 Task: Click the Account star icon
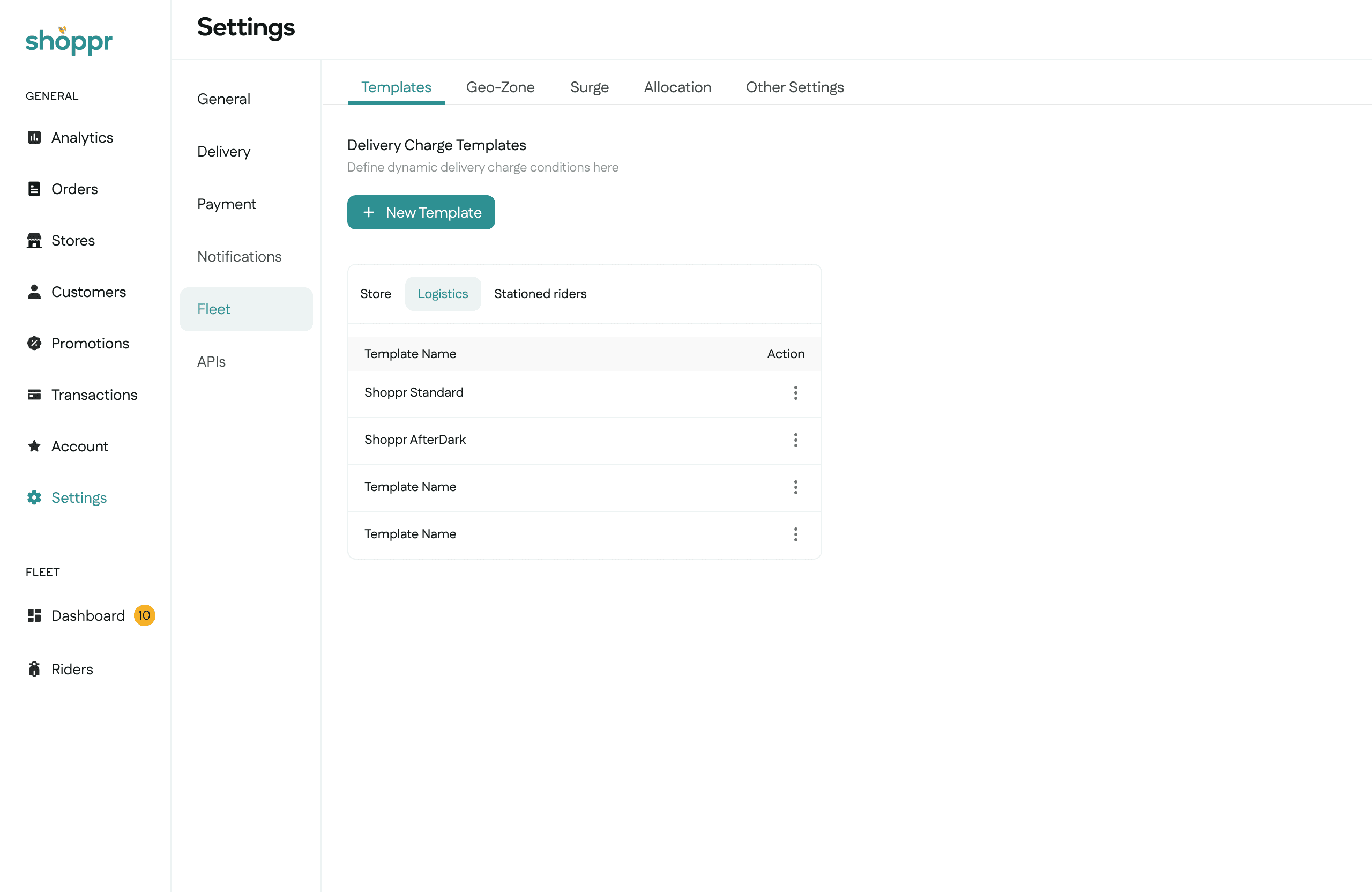coord(34,447)
